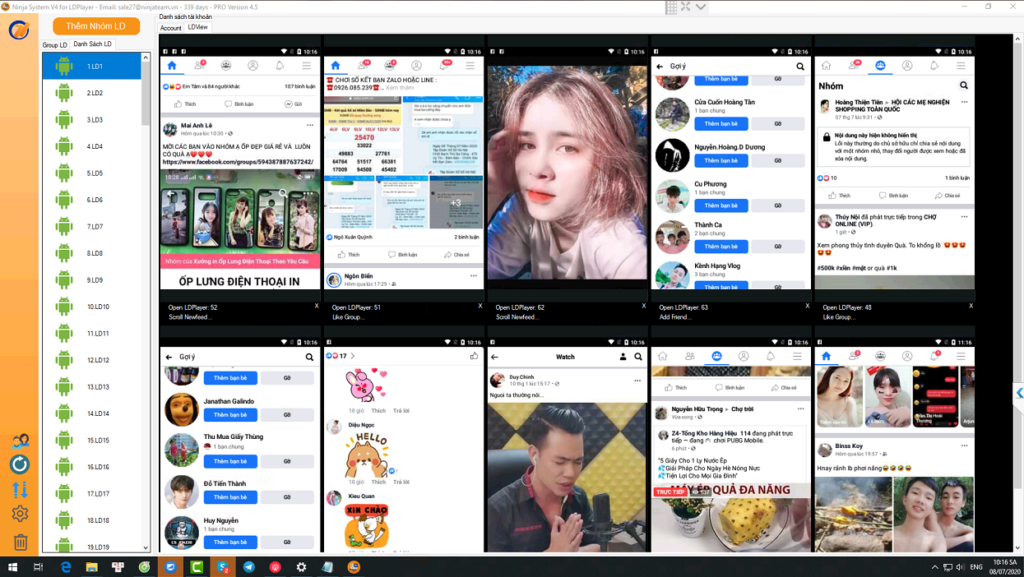
Task: Switch to the Group LD tab
Action: [55, 45]
